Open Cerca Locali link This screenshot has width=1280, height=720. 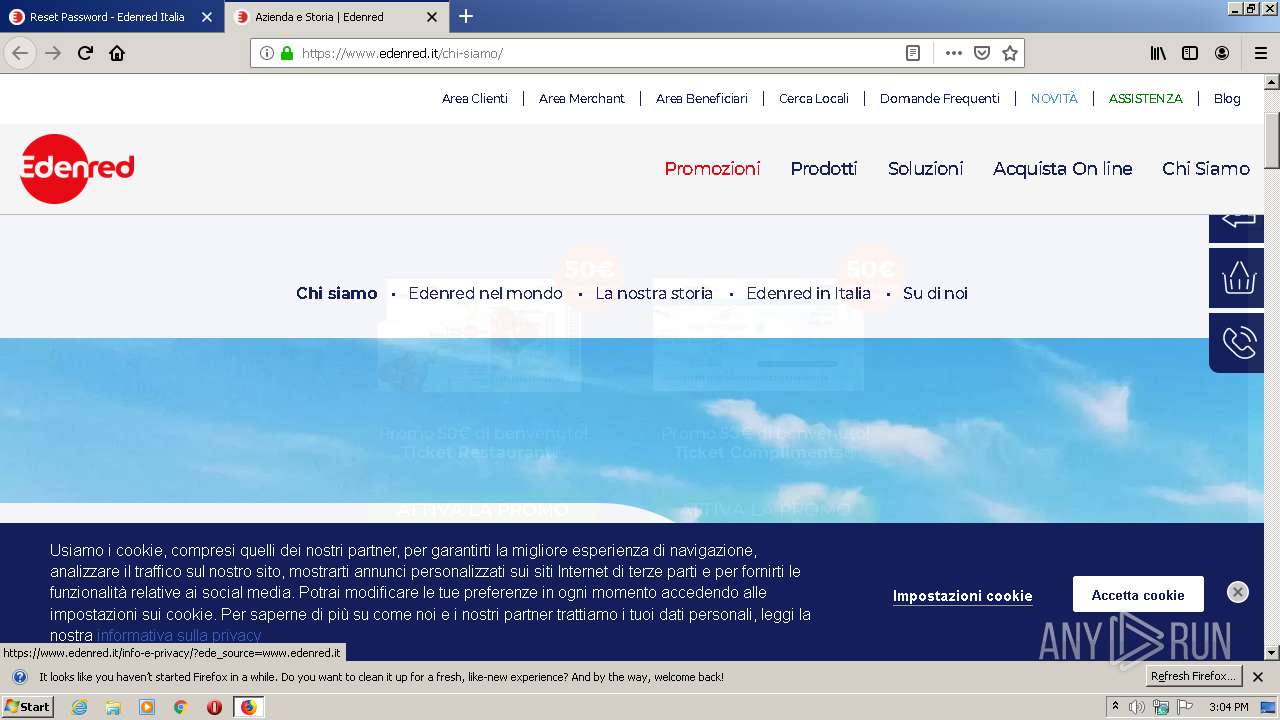(814, 98)
